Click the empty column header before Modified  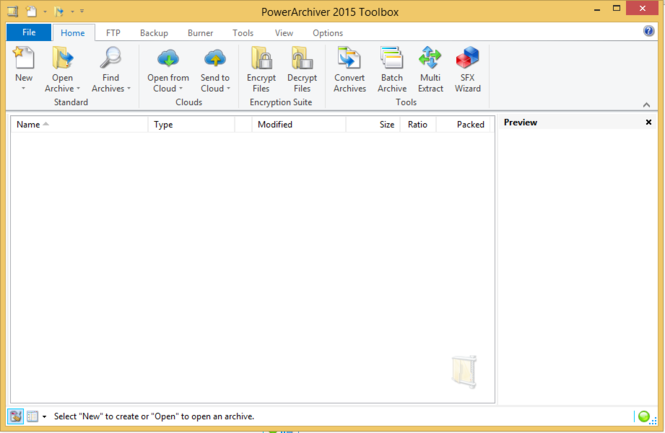point(243,124)
